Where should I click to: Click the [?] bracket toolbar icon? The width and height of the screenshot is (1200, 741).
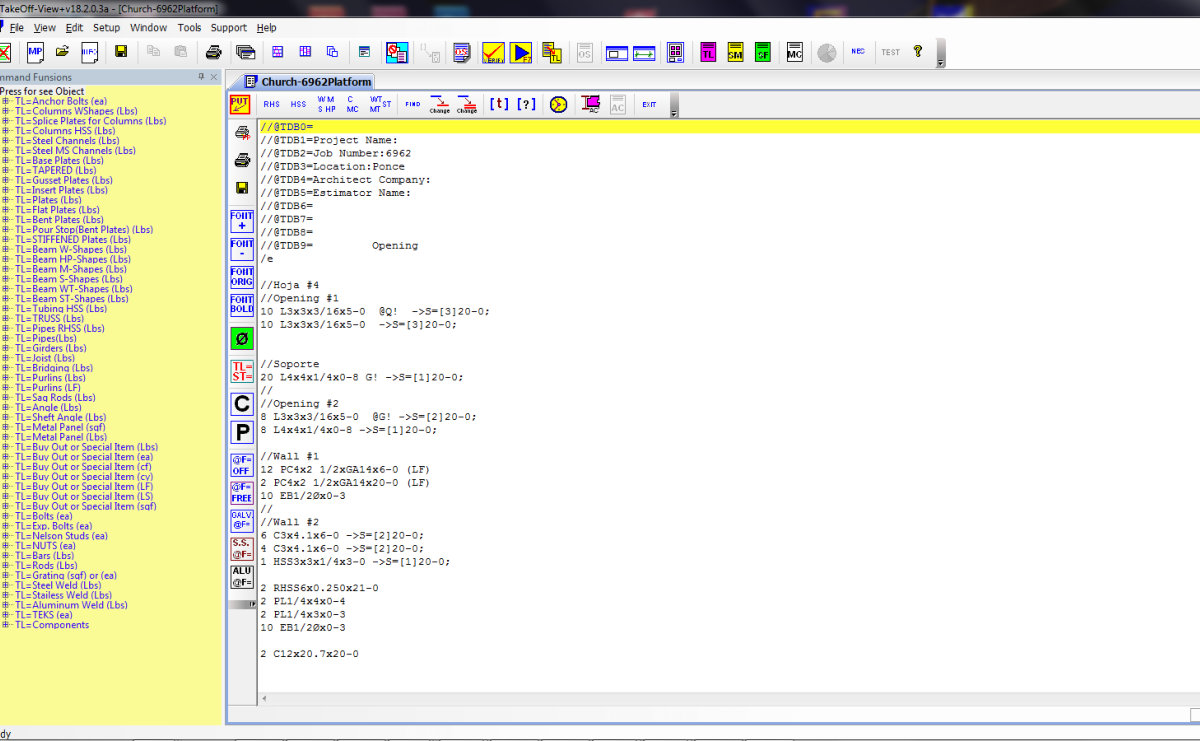click(527, 104)
